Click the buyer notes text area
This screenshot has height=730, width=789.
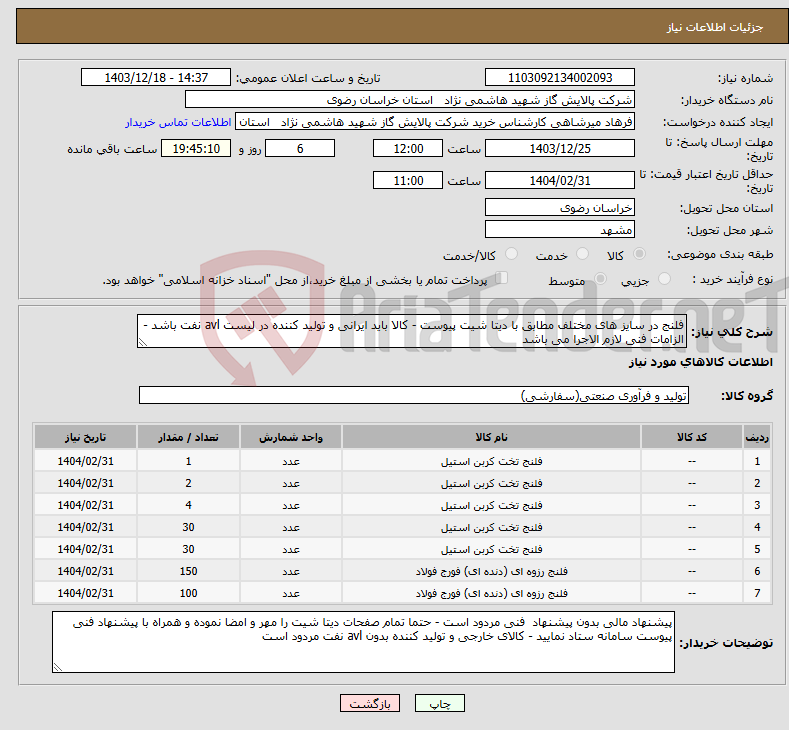363,642
